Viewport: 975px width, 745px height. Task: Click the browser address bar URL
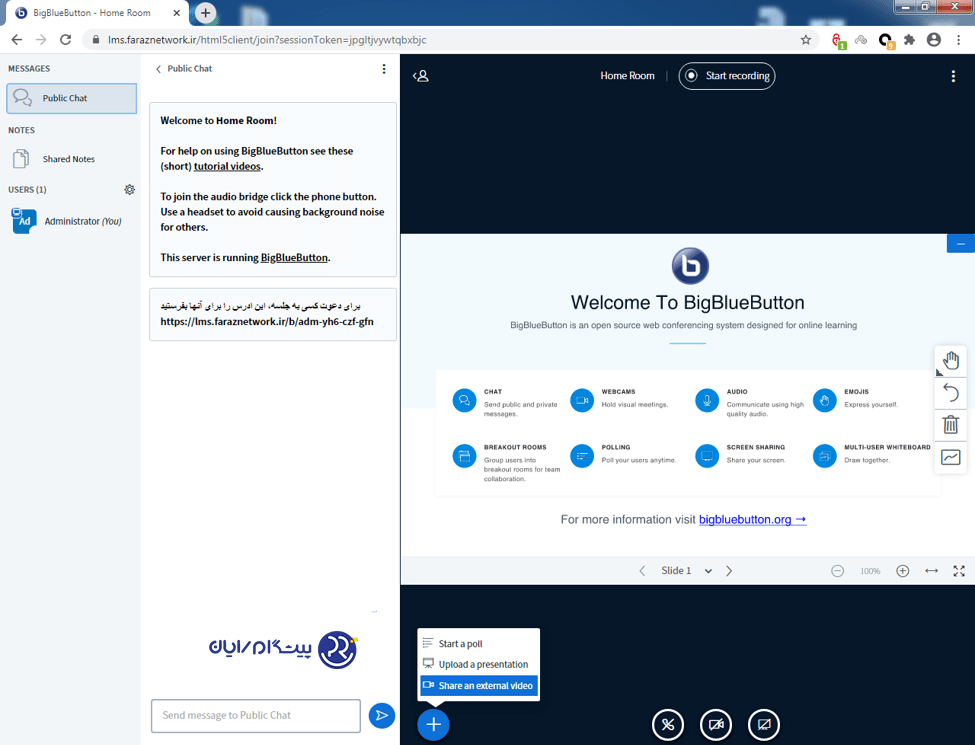coord(267,40)
